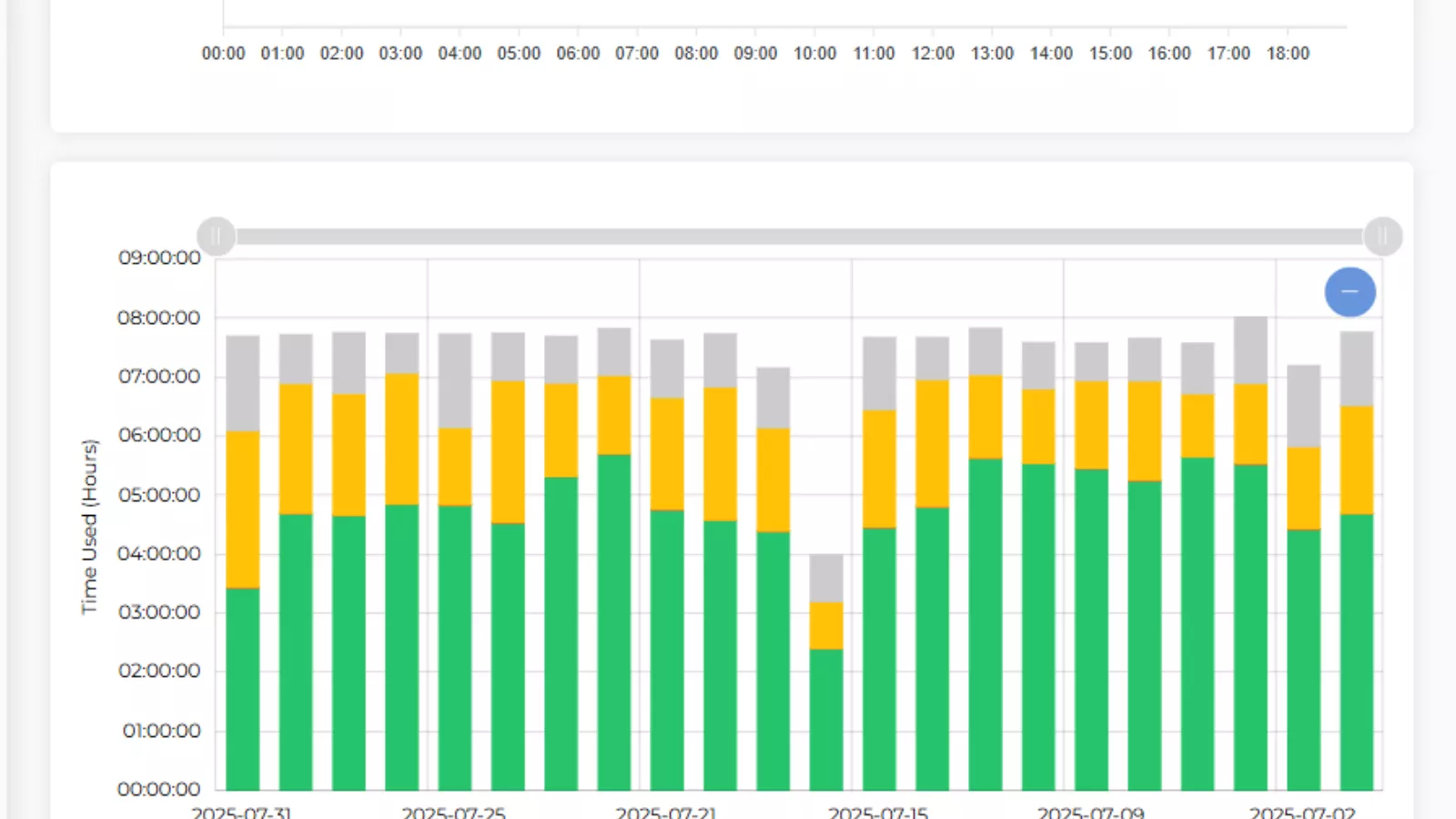Click the 12:00 label on the top axis
This screenshot has height=819, width=1456.
[933, 54]
